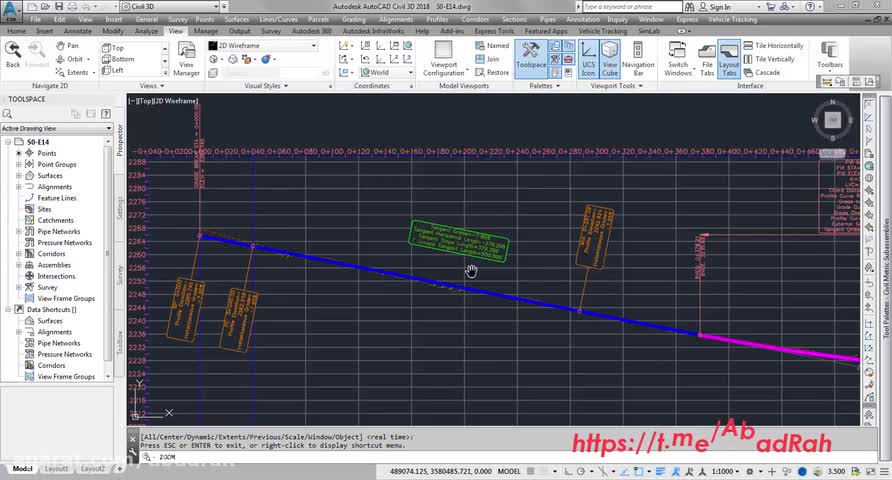Open the Prospector side tab
This screenshot has width=892, height=480.
pyautogui.click(x=119, y=140)
